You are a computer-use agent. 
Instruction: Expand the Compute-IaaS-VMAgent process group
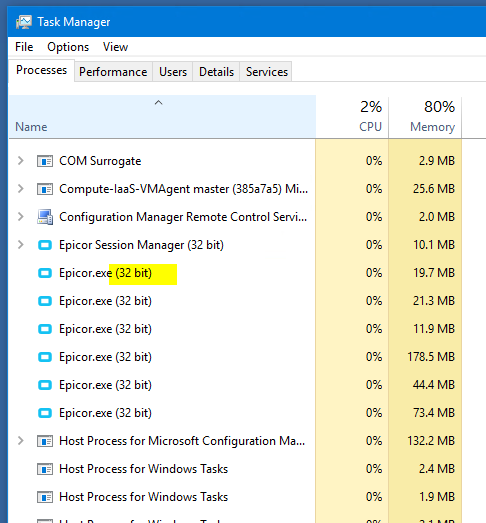tap(21, 189)
